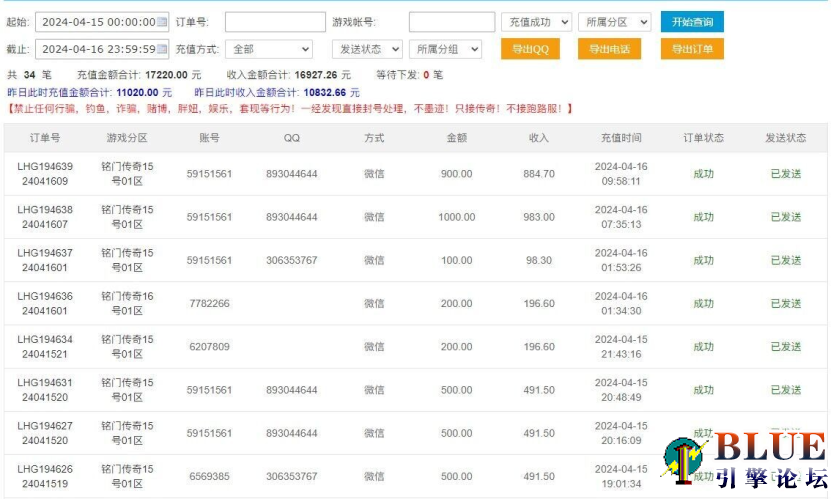839x499 pixels.
Task: Click 已发送 status in the LHG194636 row
Action: tap(785, 304)
